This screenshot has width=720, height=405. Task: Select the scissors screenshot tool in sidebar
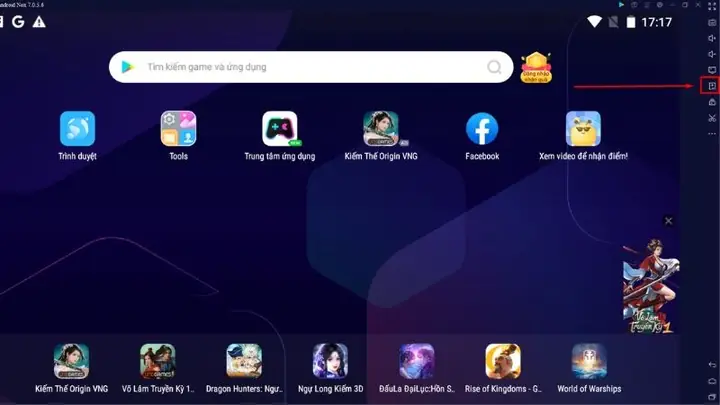711,118
